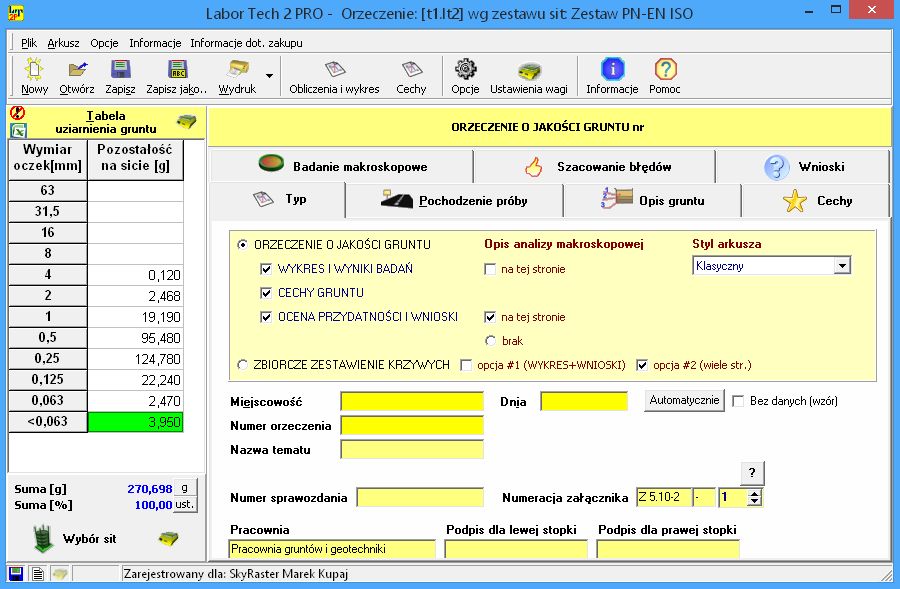
Task: Click the Nowy (new file) toolbar icon
Action: [34, 75]
